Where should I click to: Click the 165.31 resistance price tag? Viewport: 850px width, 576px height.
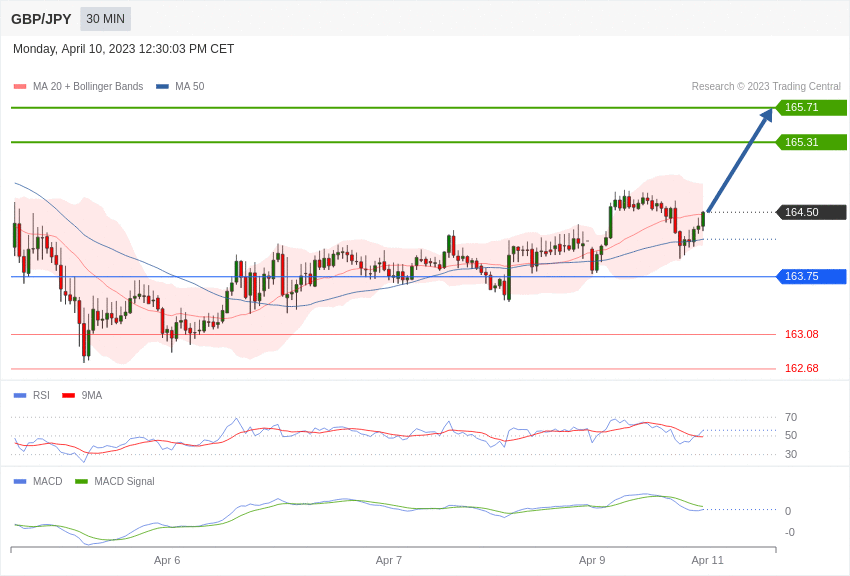click(x=810, y=142)
